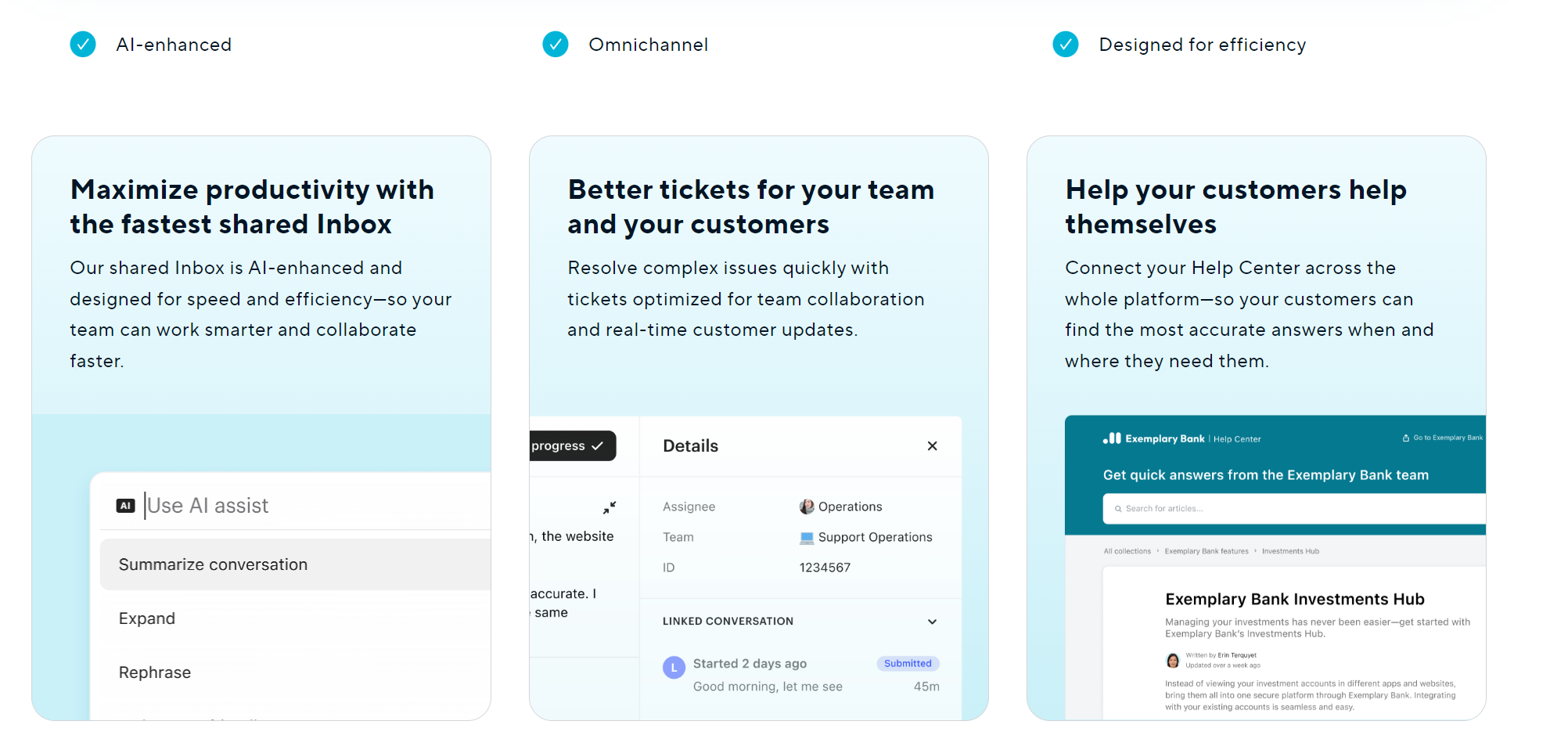The image size is (1568, 750).
Task: Click Go to Exemplary Bank link
Action: coord(1444,438)
